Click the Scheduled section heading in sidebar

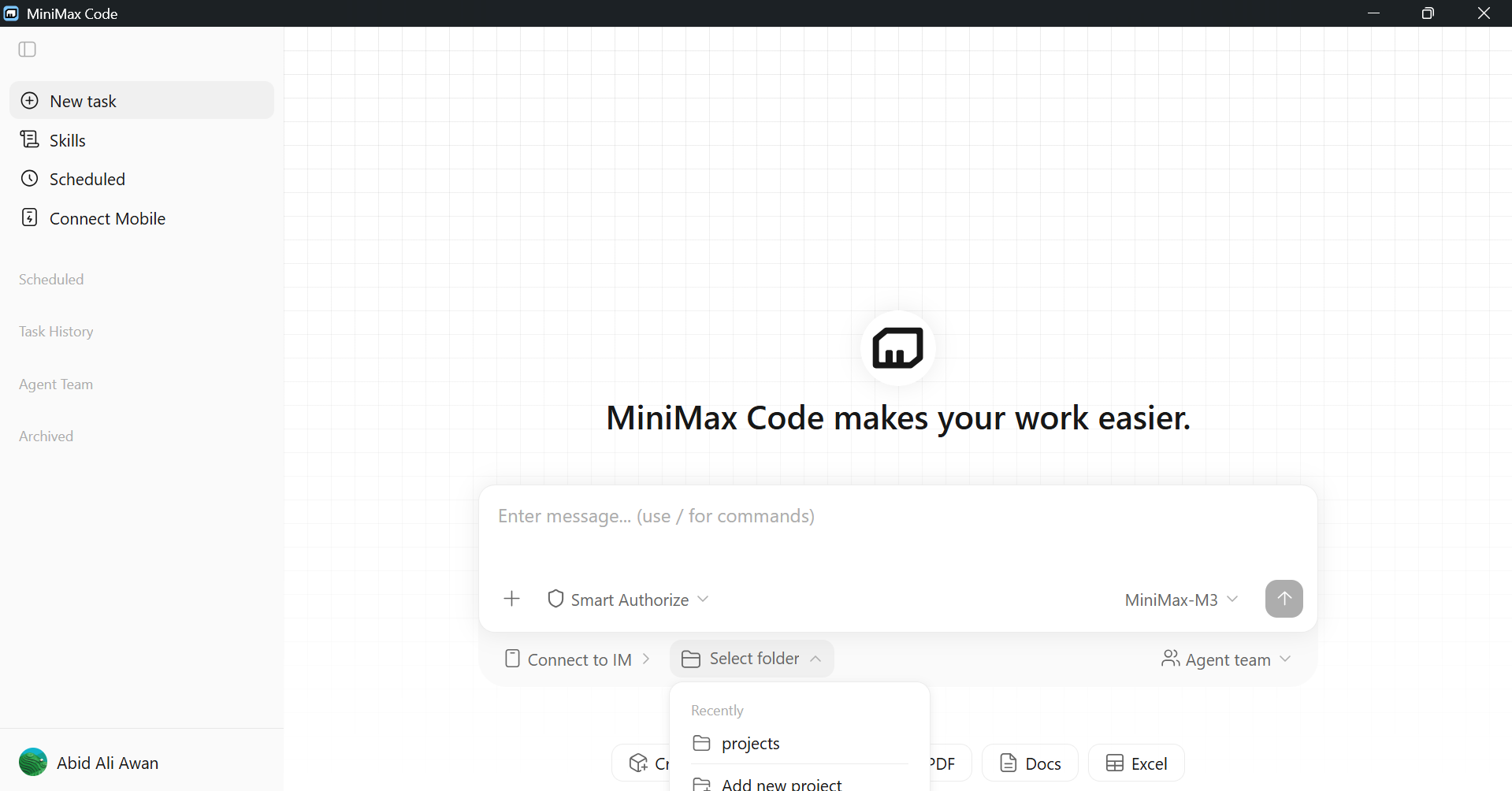[51, 279]
